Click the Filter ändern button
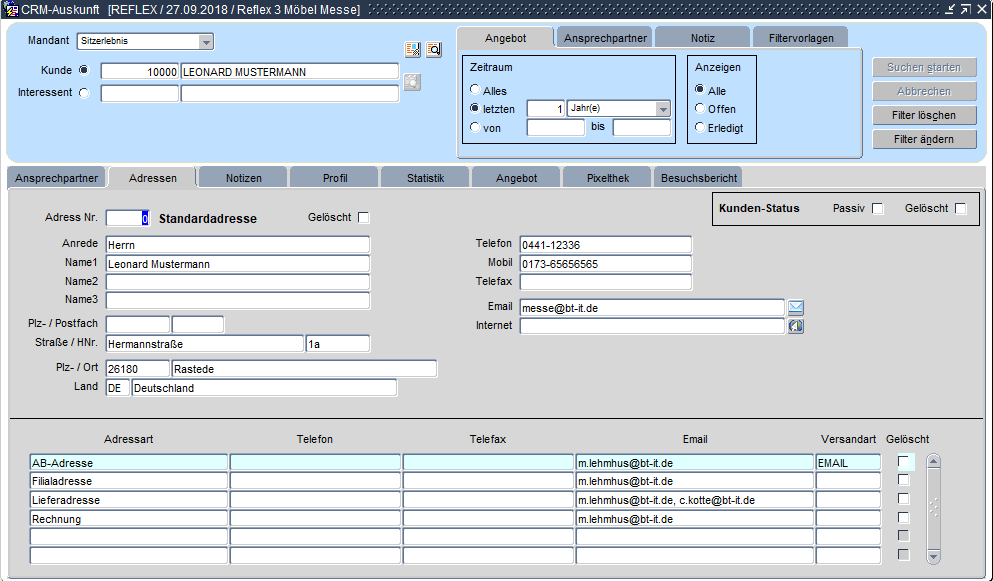993x581 pixels. 923,139
